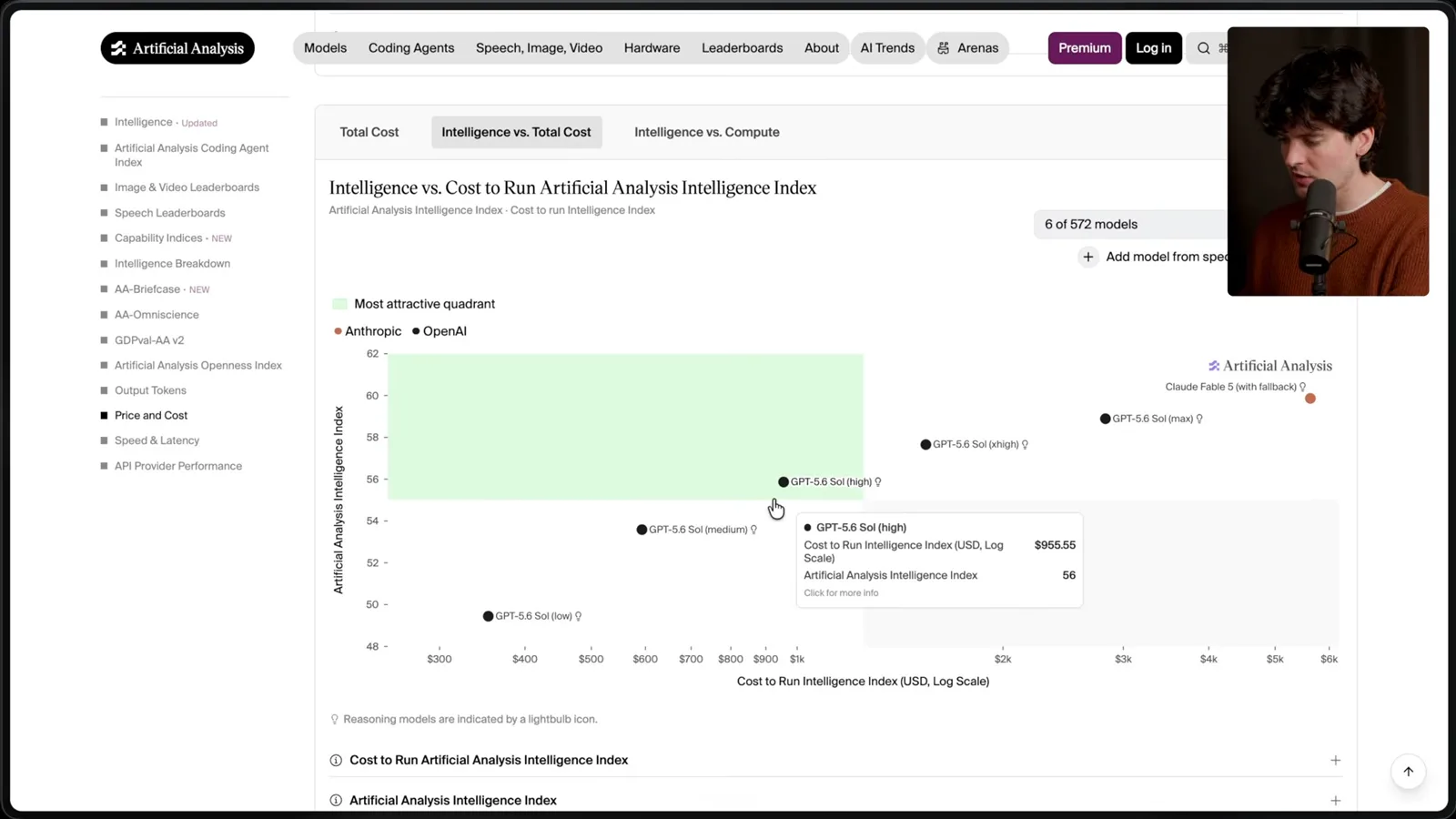Select the Intelligence vs. Total Cost tab
The image size is (1456, 819).
pos(516,132)
